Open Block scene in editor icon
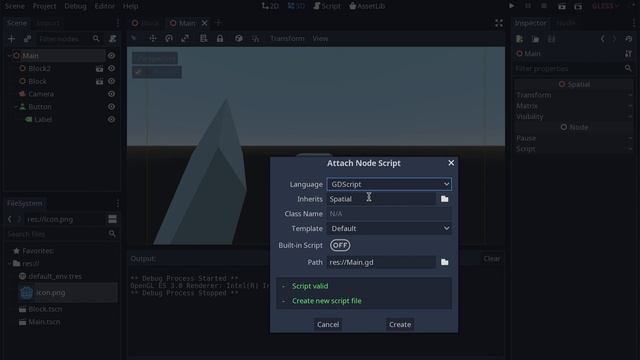640x360 pixels. (x=99, y=81)
